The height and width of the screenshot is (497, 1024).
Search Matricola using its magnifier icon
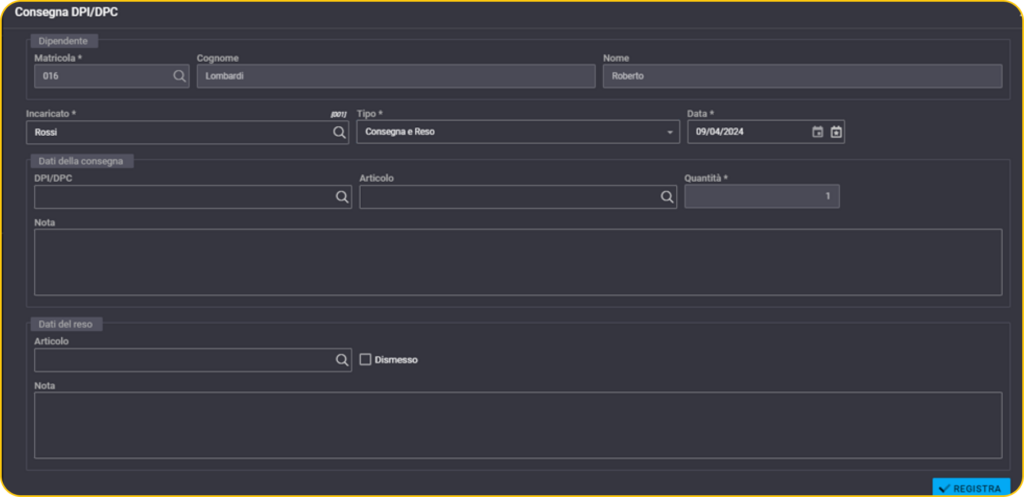click(x=179, y=76)
